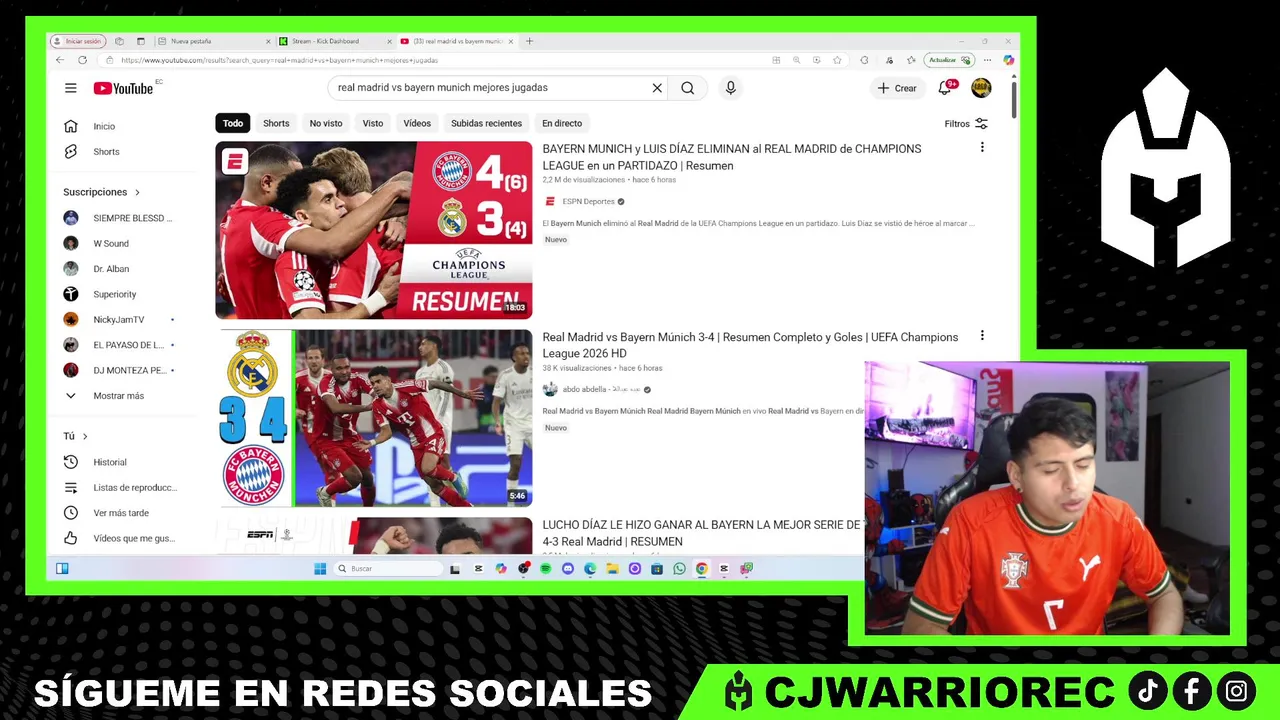Open Real Madrid vs Bayern Múnich 3-4 title
This screenshot has height=720, width=1280.
(x=750, y=345)
